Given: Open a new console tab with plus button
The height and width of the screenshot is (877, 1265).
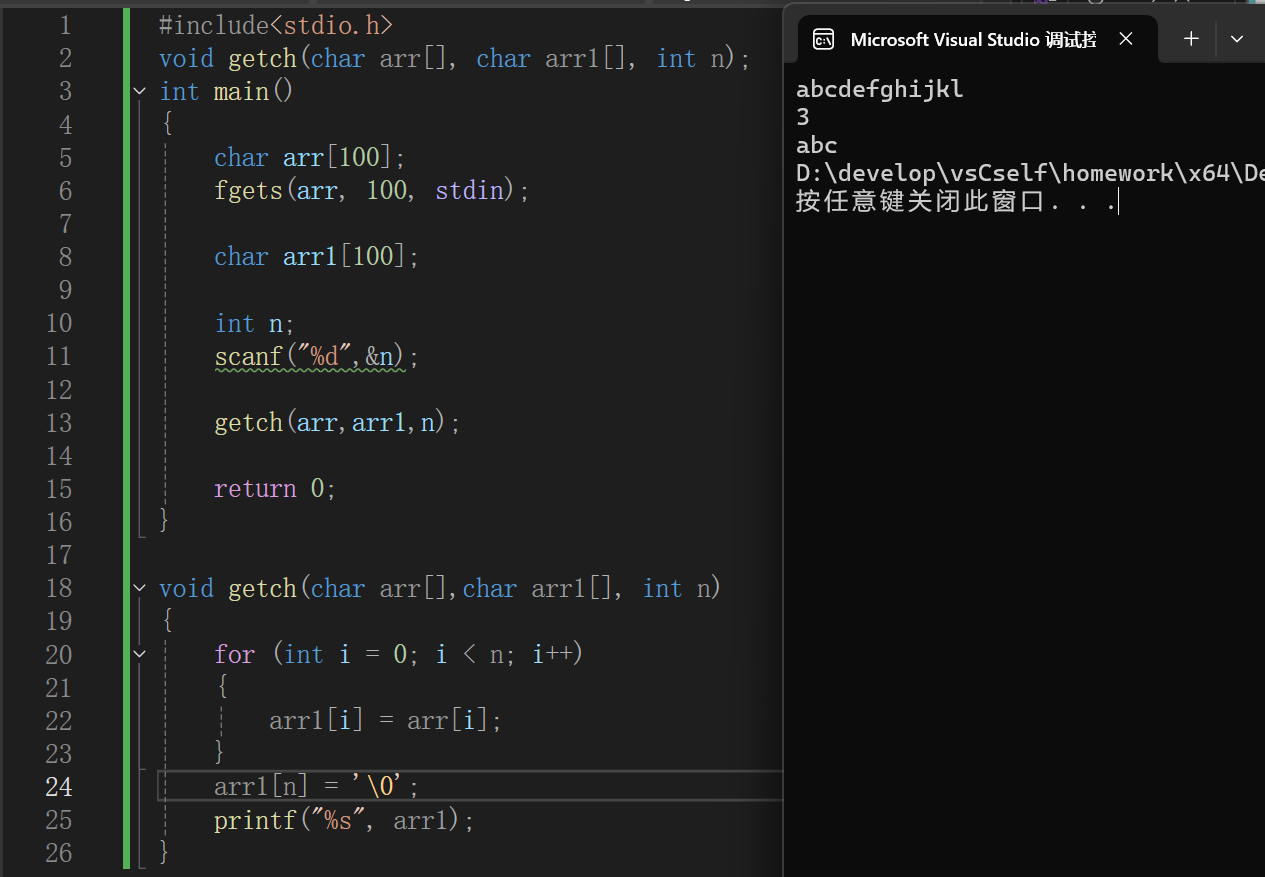Looking at the screenshot, I should coord(1191,39).
